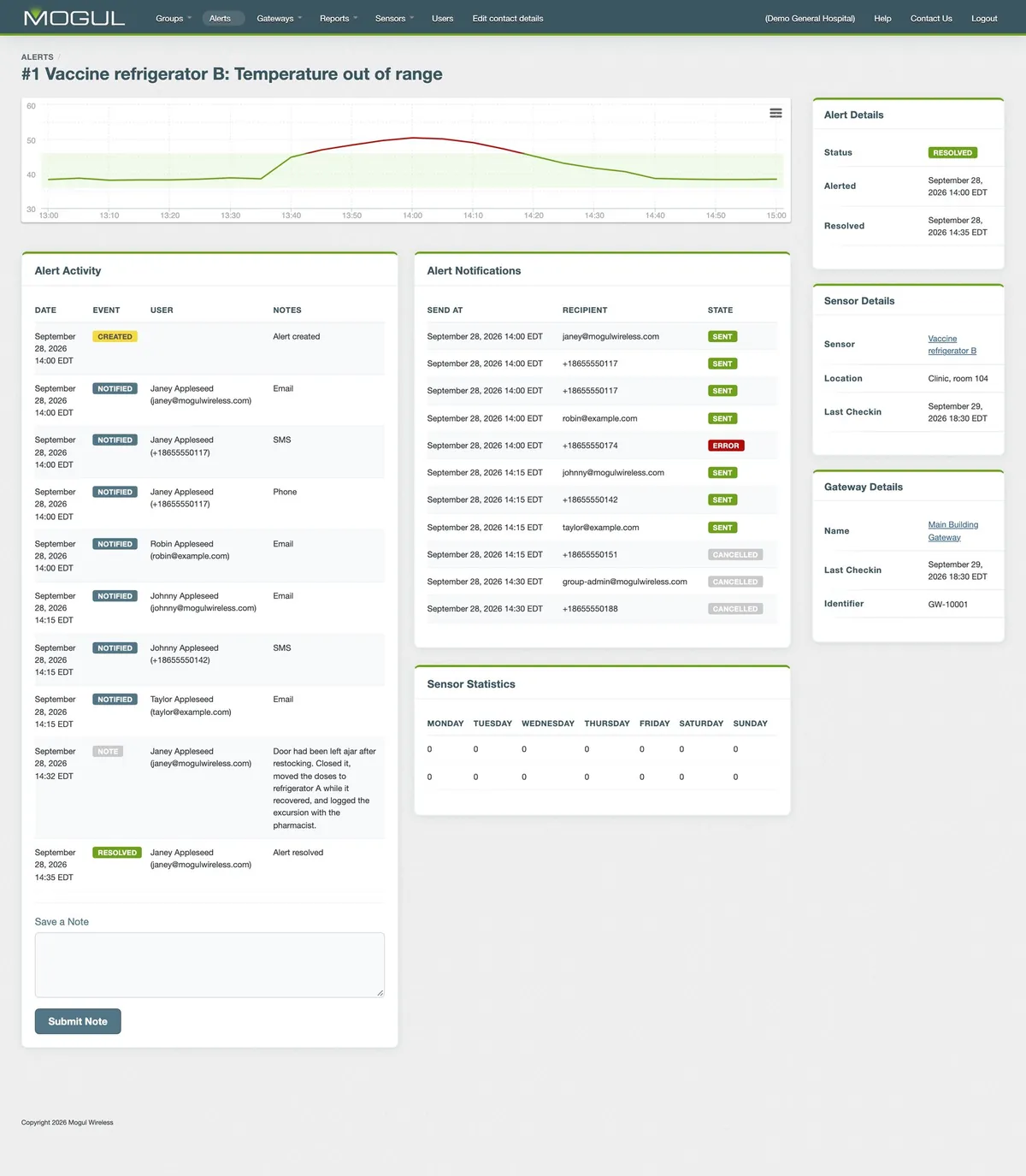Click CANCELLED badge for +18655550188

click(735, 609)
